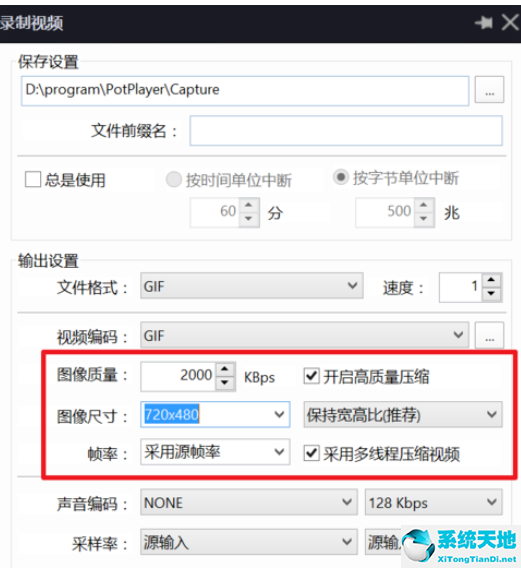Decrease 图像质量 KBps value
The image size is (521, 568).
pos(225,383)
